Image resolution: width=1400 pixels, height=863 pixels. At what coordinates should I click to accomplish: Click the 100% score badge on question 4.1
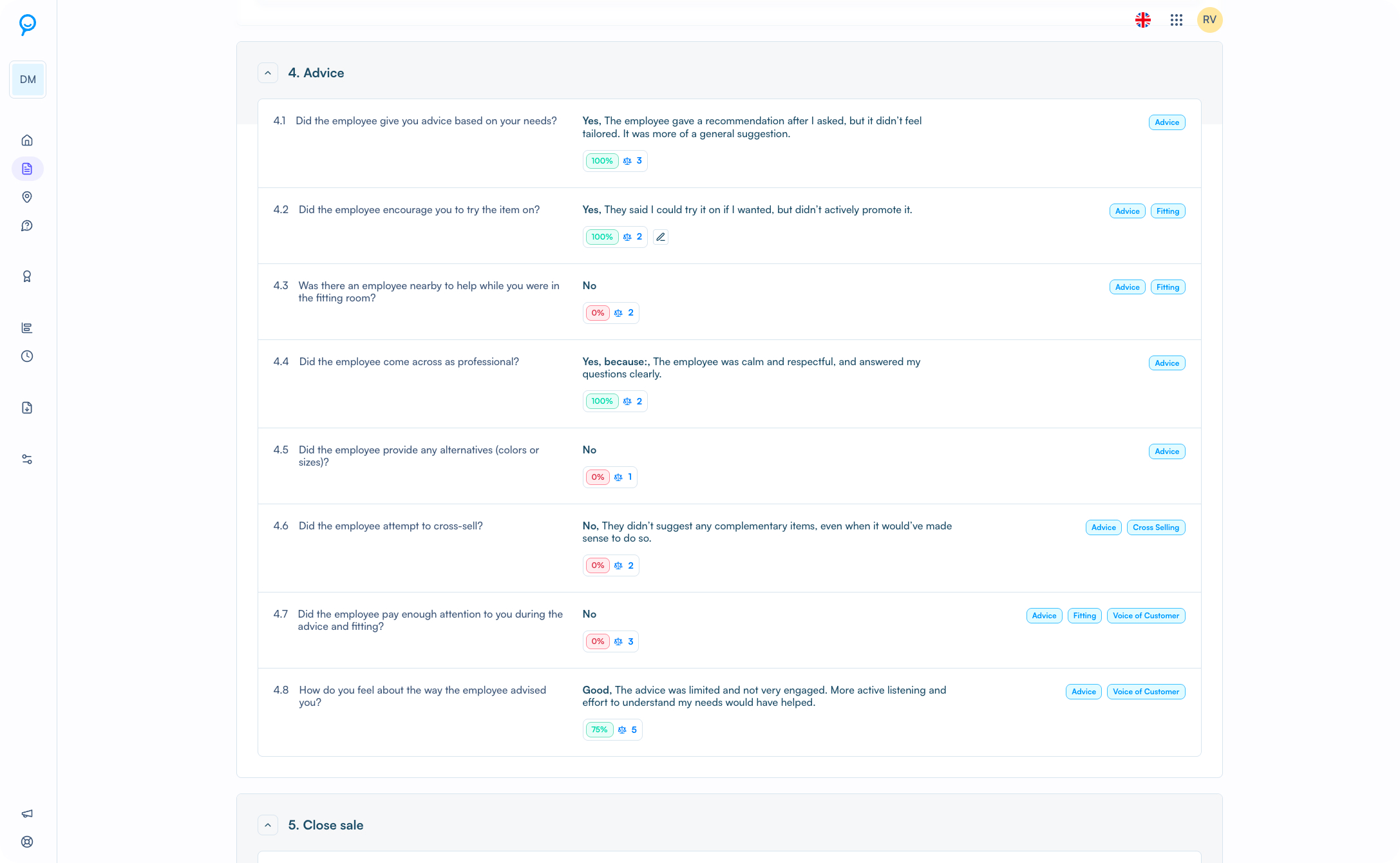[602, 161]
